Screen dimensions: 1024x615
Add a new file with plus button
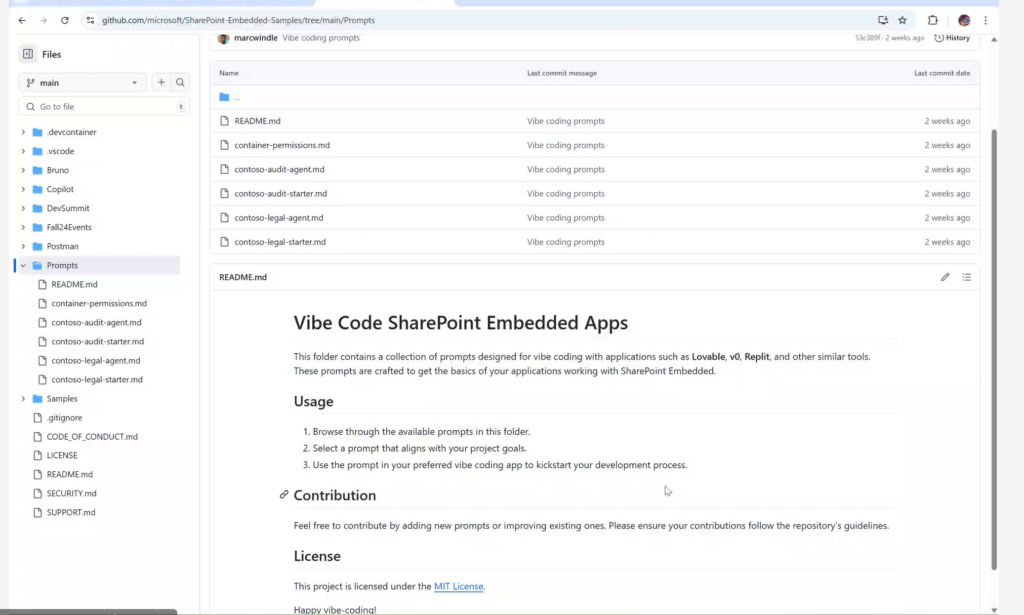pyautogui.click(x=161, y=82)
